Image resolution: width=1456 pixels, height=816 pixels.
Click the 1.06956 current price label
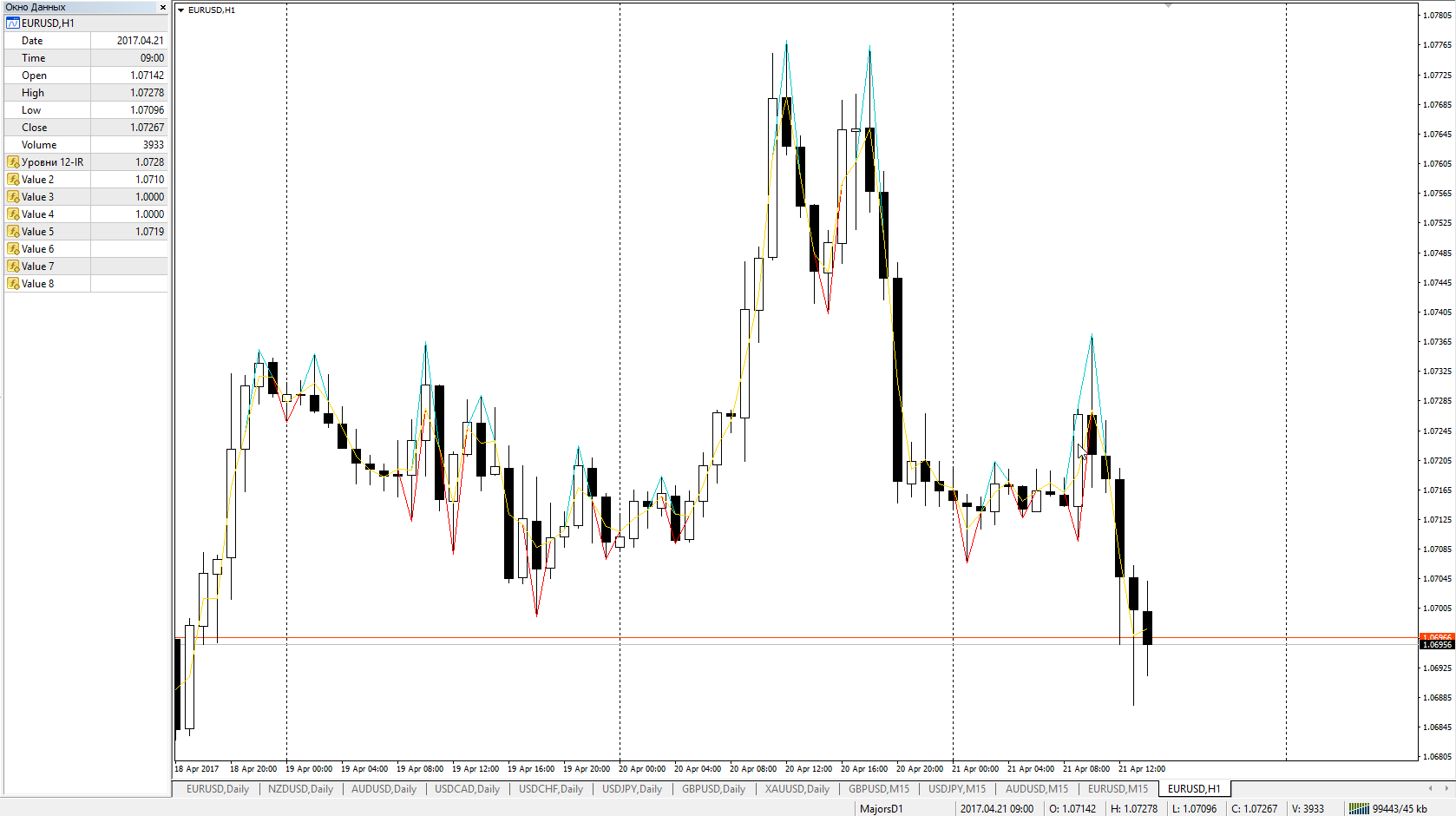point(1437,645)
